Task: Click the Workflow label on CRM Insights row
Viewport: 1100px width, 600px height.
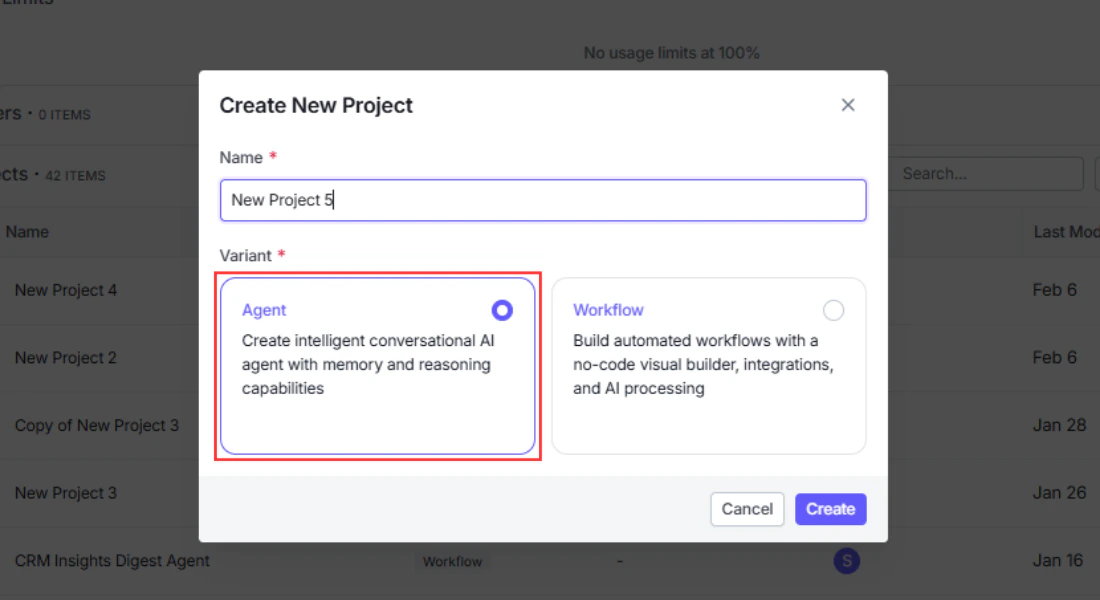Action: 452,561
